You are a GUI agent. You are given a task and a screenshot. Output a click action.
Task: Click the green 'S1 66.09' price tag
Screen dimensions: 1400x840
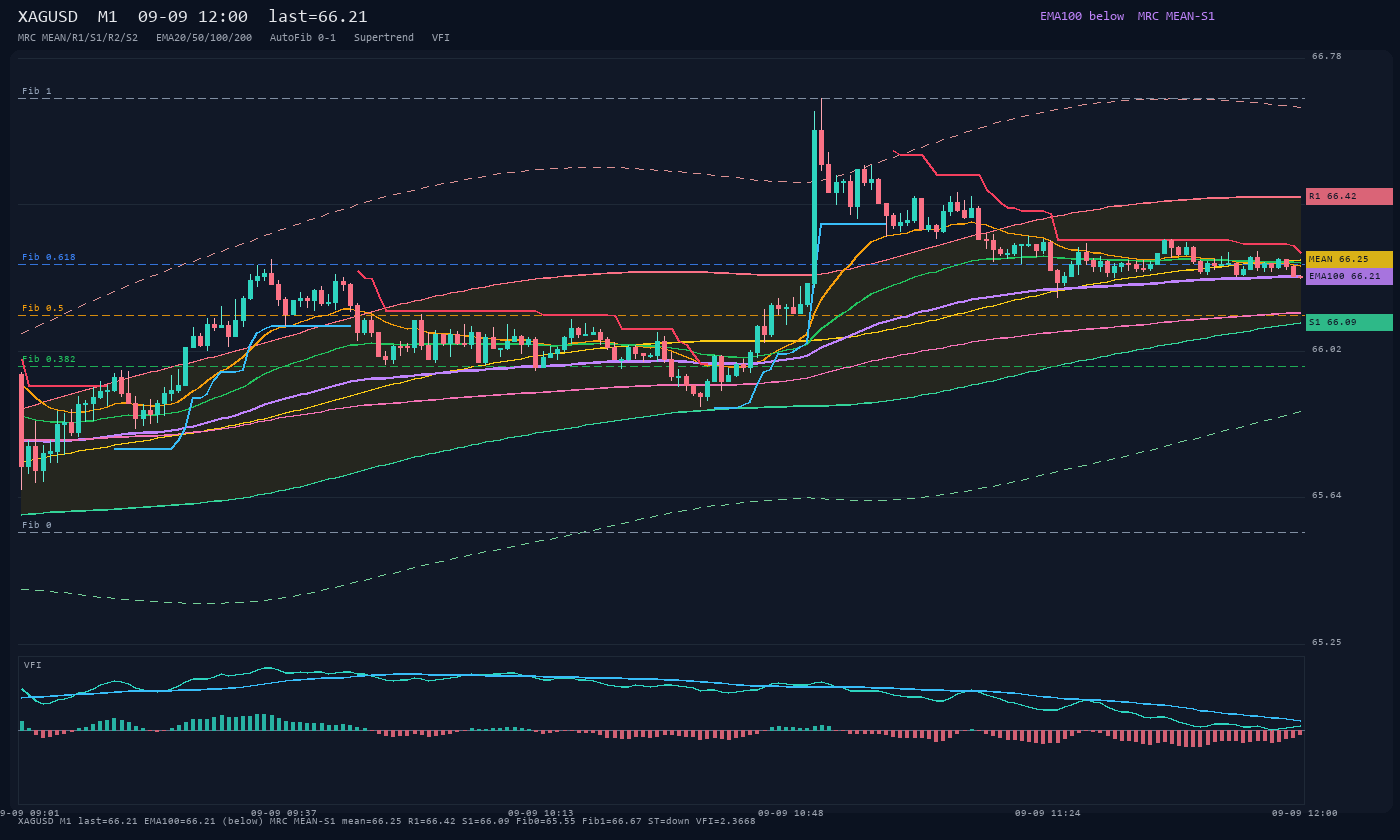point(1349,322)
